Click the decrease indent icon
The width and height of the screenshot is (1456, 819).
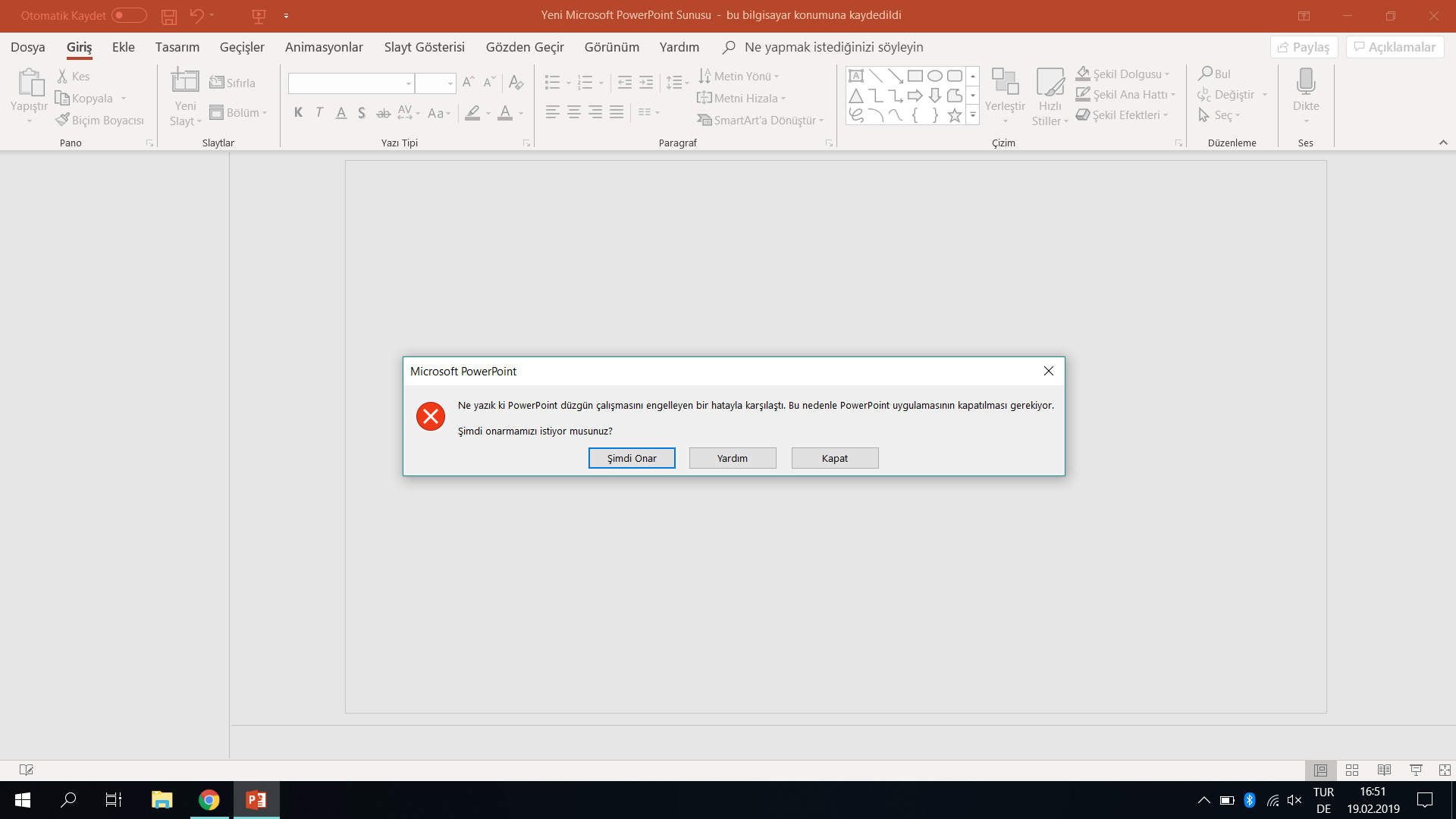pos(625,82)
